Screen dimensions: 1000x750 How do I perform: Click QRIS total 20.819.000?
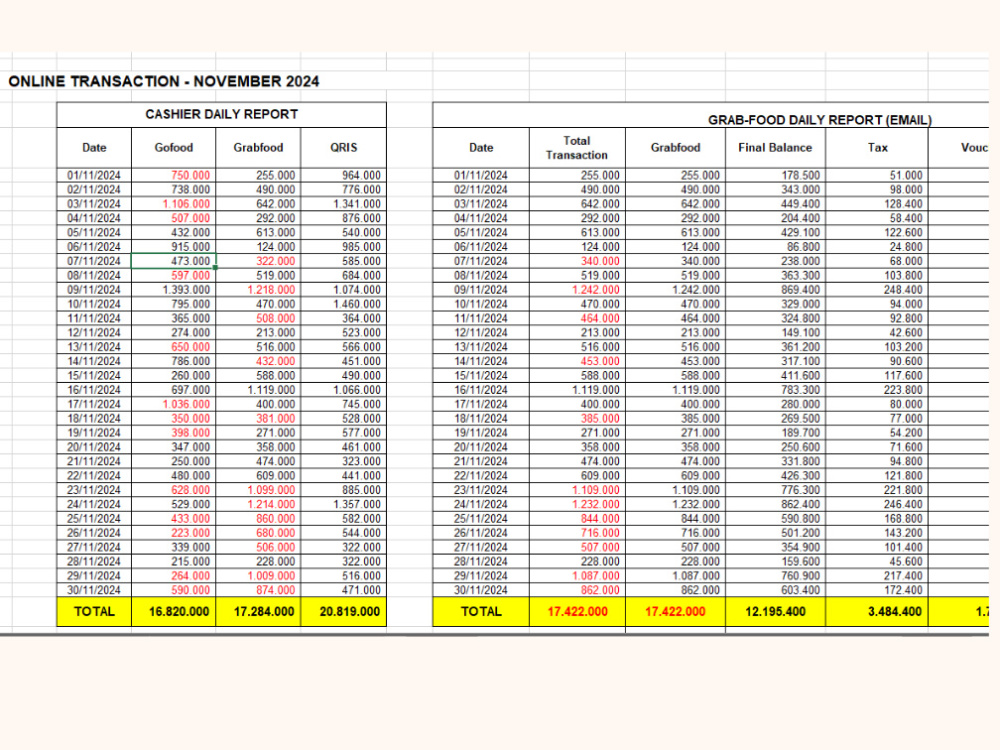click(349, 612)
